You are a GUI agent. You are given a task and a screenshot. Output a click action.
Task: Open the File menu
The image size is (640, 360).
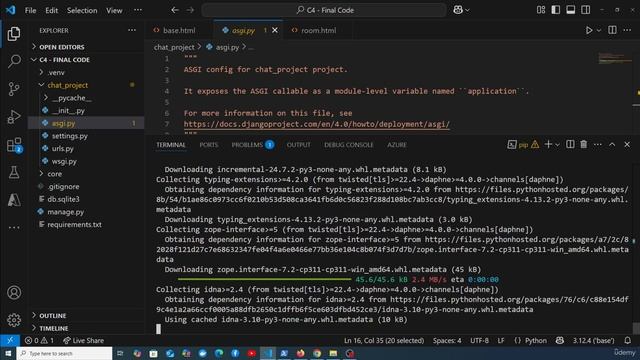[31, 10]
